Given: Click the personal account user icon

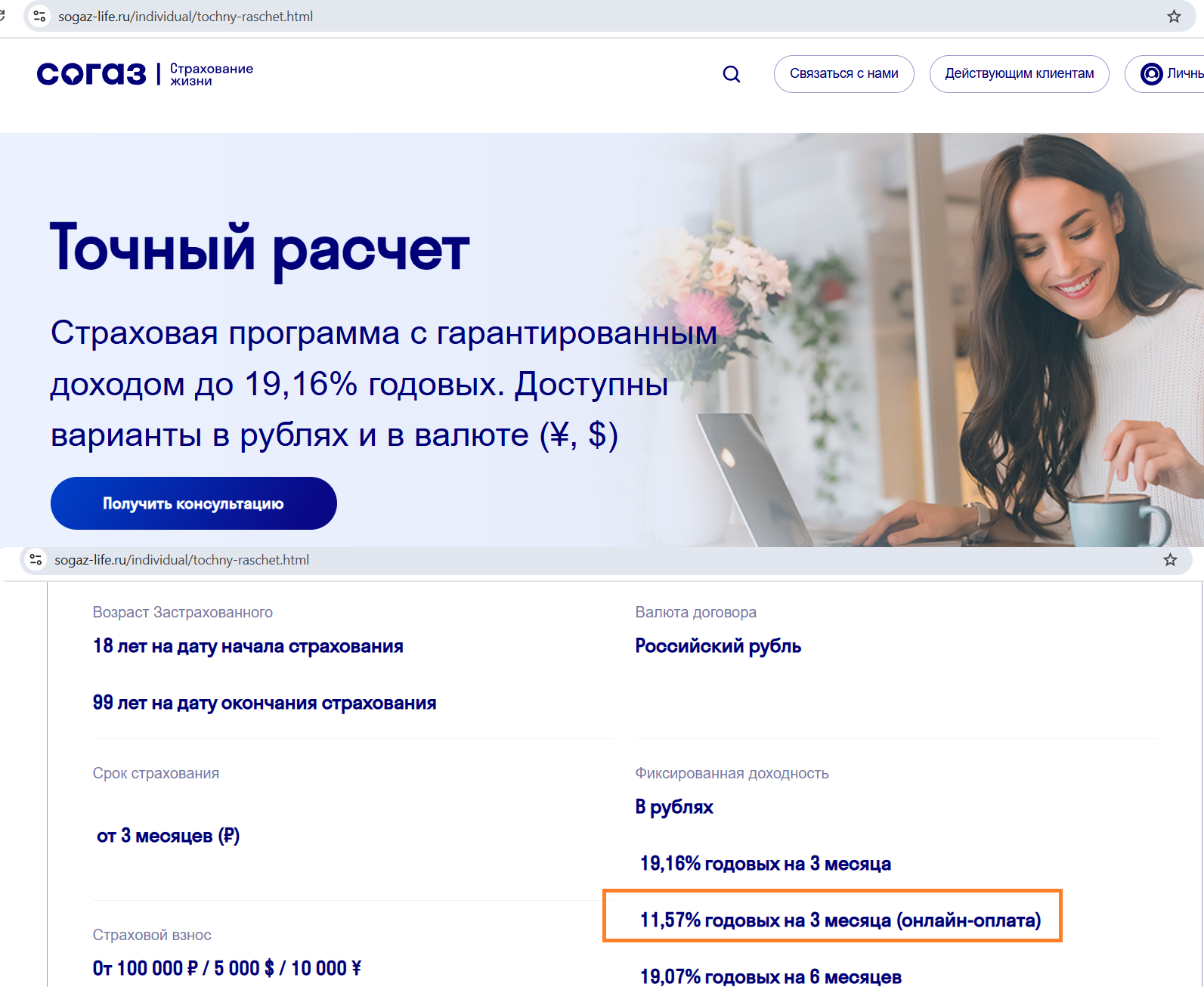Looking at the screenshot, I should point(1151,74).
